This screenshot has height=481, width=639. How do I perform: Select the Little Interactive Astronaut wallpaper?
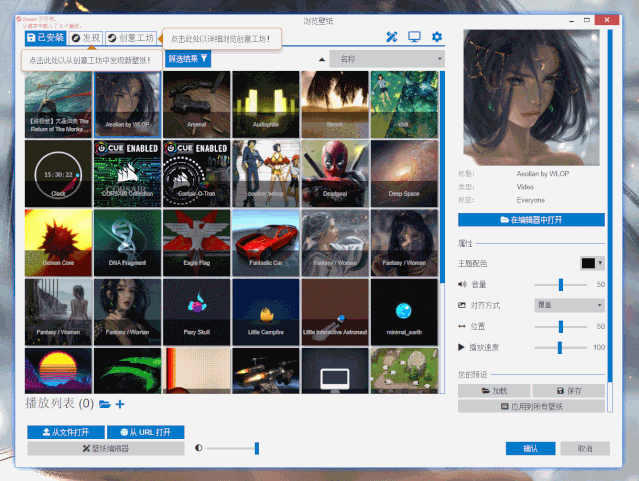click(x=335, y=312)
